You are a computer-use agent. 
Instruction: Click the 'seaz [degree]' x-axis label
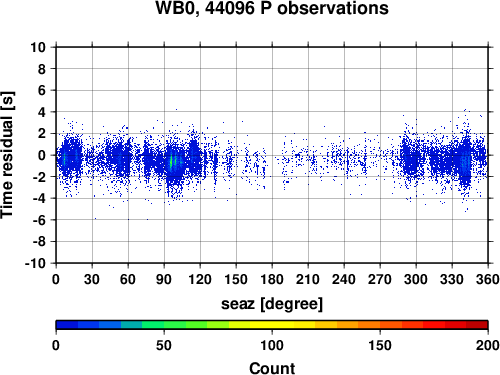pos(272,304)
